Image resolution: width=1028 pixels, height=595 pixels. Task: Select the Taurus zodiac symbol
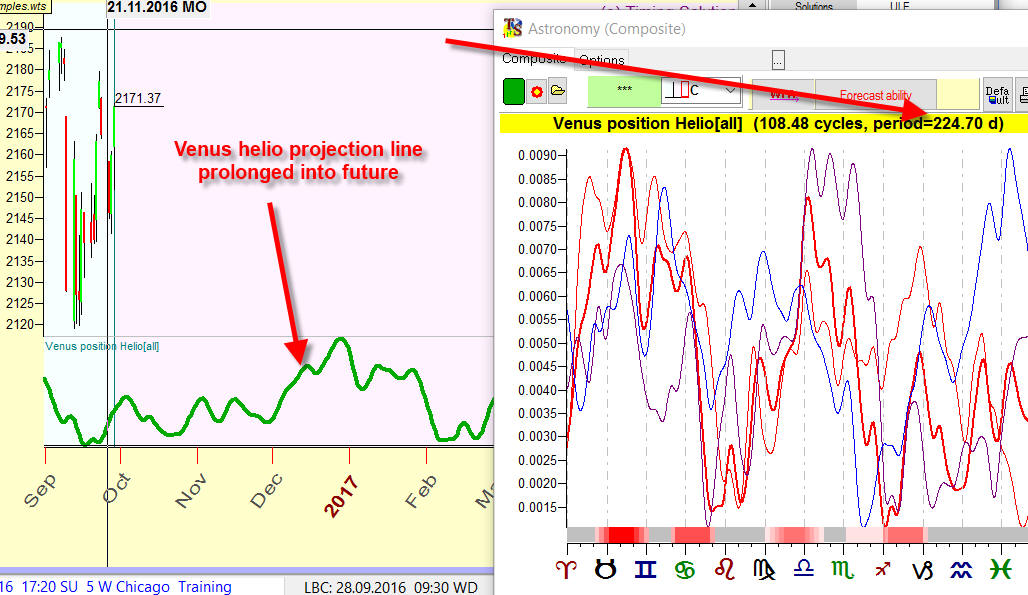[606, 569]
